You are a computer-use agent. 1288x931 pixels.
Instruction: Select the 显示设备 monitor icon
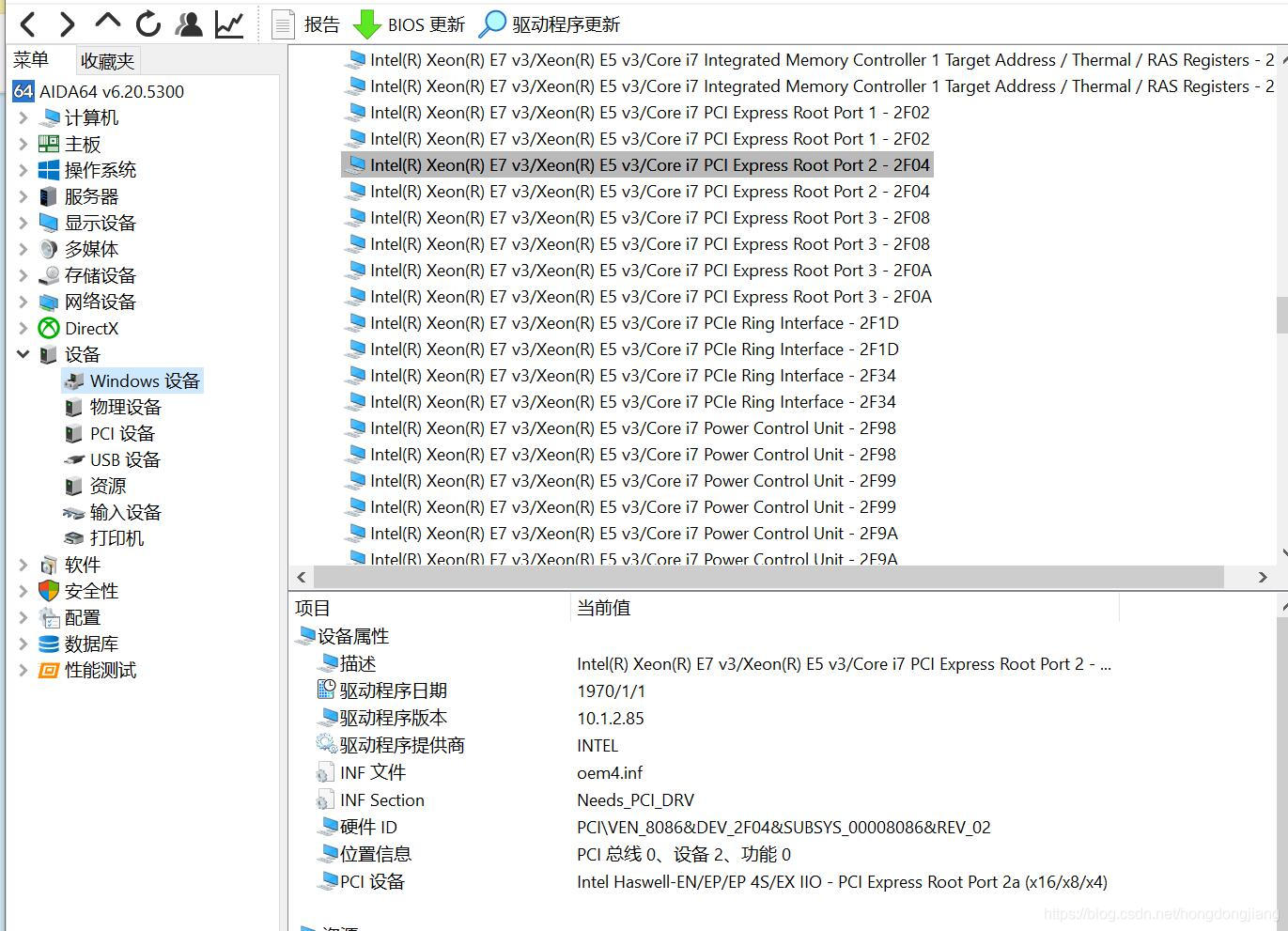click(x=49, y=223)
